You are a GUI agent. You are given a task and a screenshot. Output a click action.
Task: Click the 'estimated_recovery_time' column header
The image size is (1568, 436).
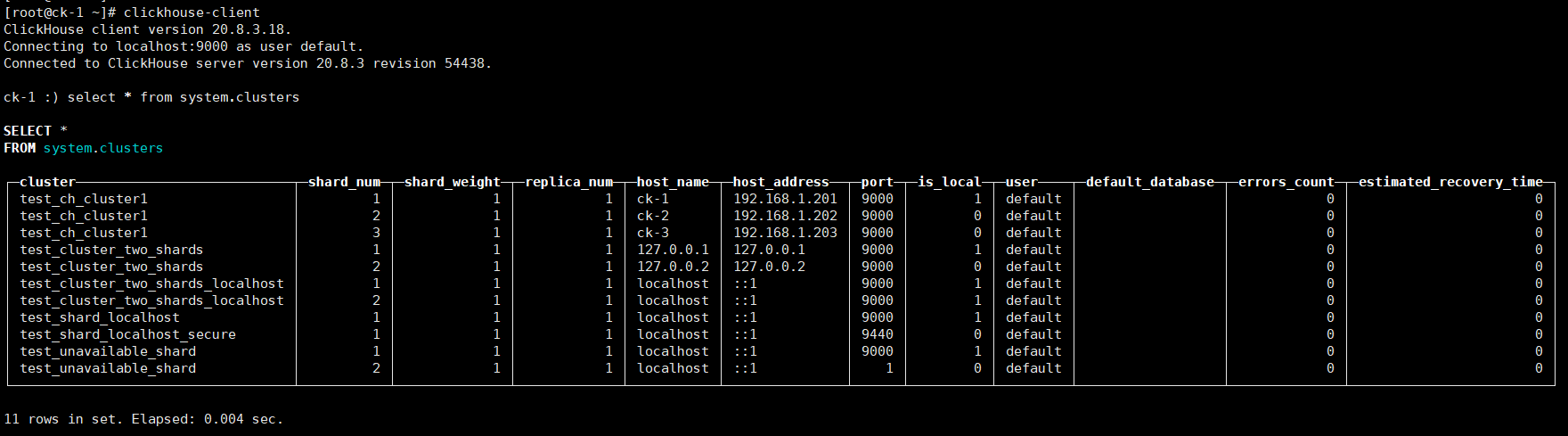pyautogui.click(x=1450, y=182)
